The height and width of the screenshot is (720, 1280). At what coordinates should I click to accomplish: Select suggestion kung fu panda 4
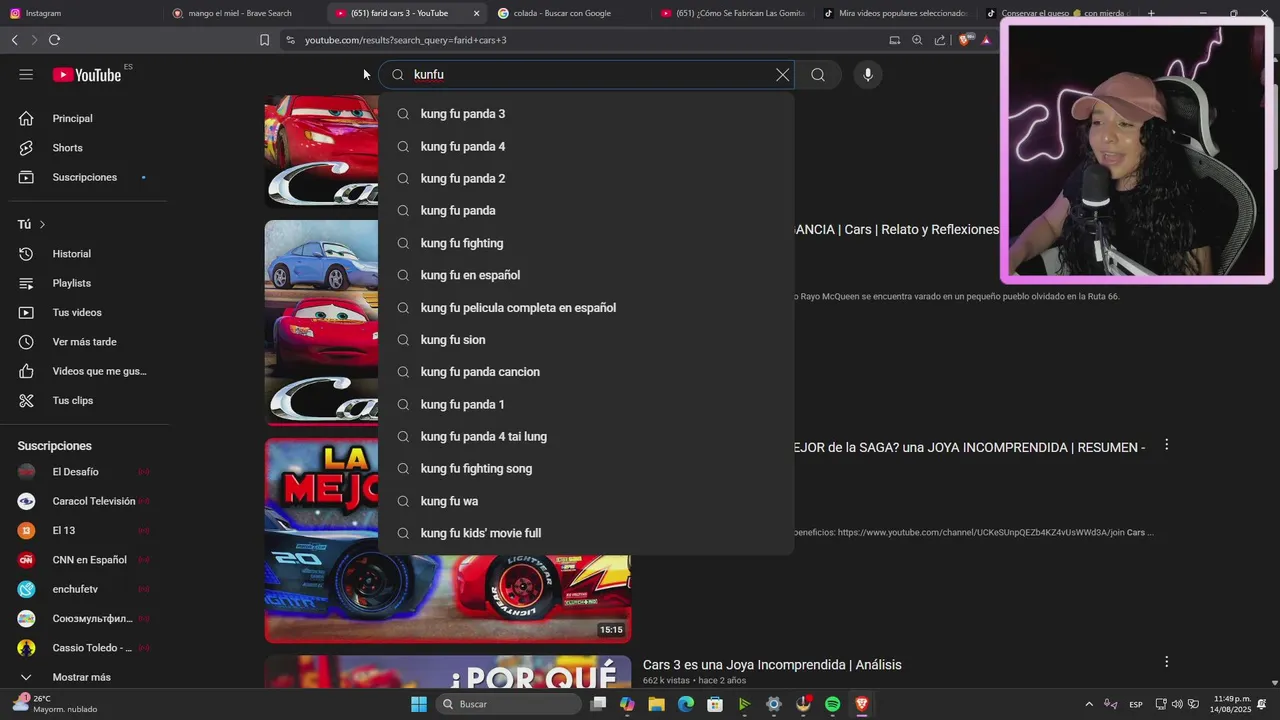(586, 146)
